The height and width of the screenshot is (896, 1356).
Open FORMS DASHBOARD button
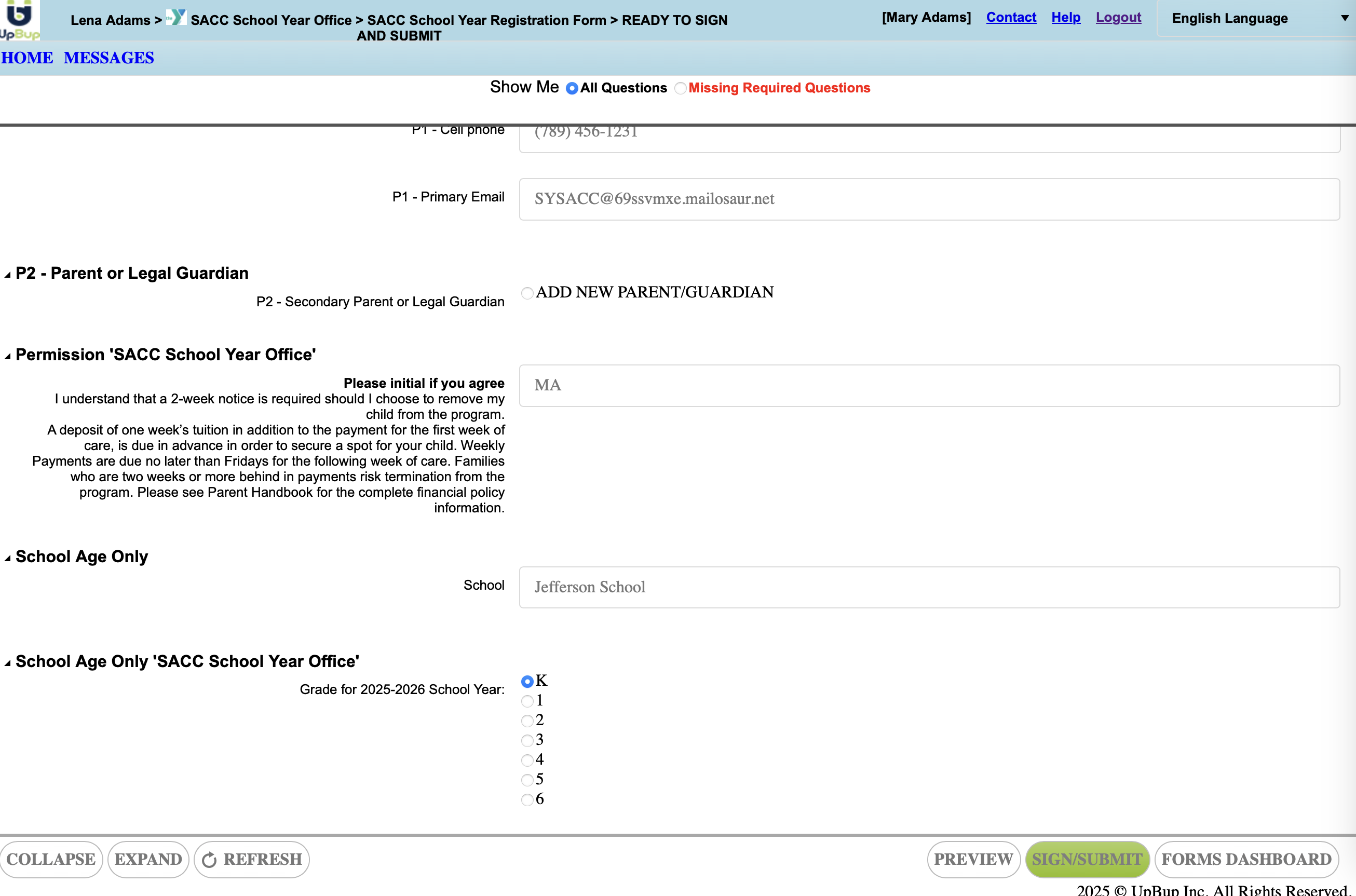[x=1246, y=859]
